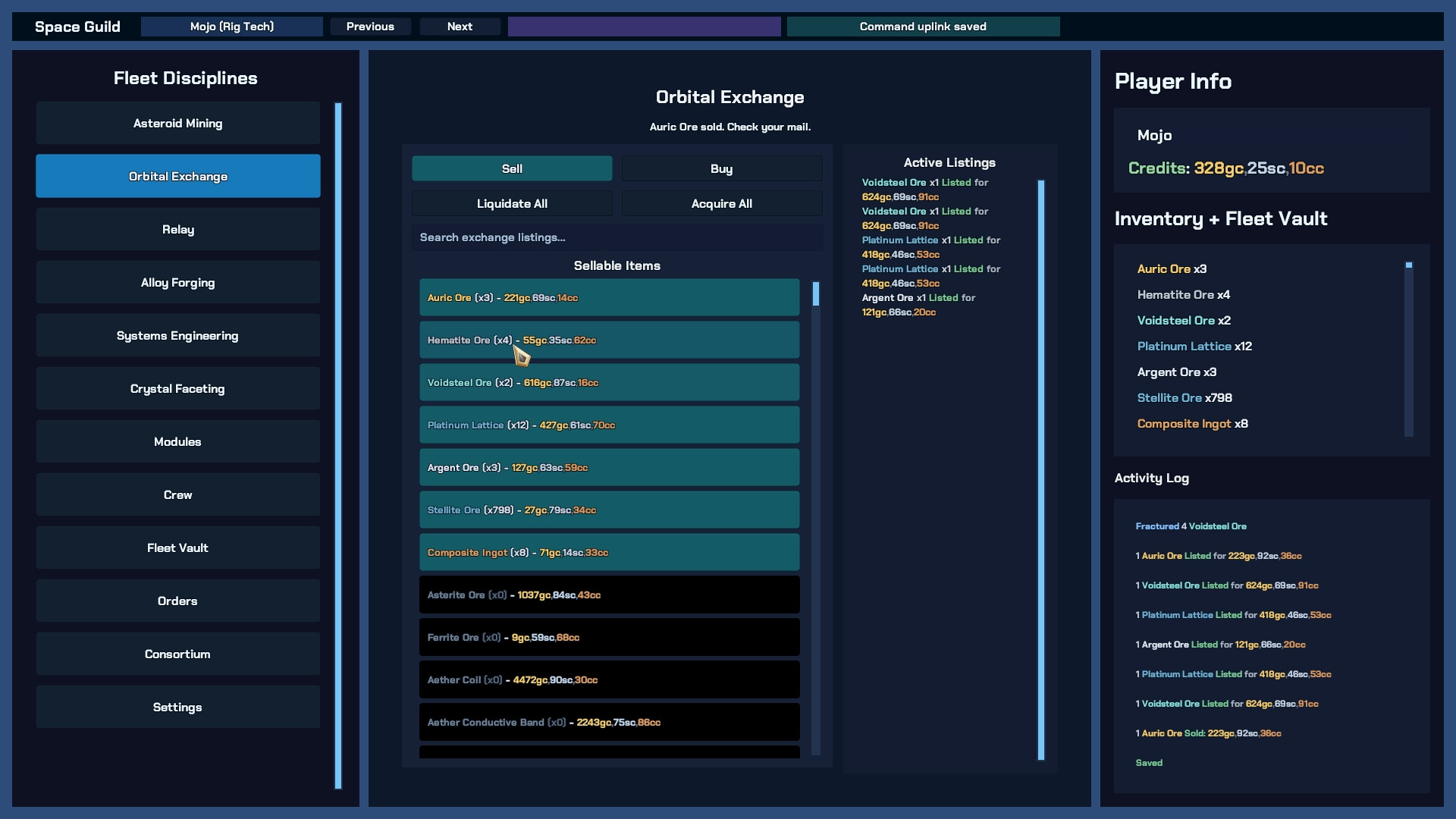Click the Next button in the header
Image resolution: width=1456 pixels, height=819 pixels.
tap(459, 26)
